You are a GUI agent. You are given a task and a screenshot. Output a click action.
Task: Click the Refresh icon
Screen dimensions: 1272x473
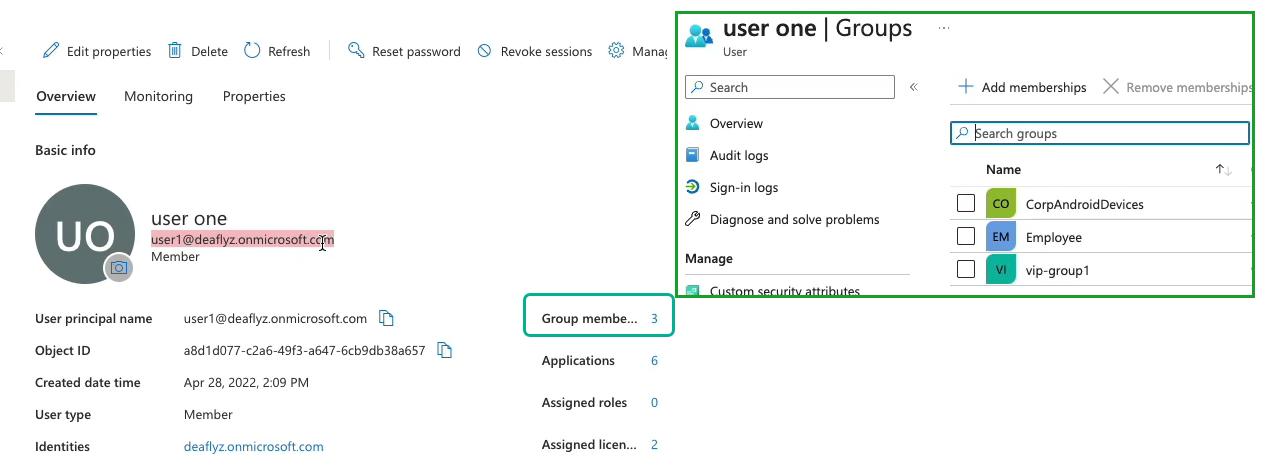(x=252, y=51)
